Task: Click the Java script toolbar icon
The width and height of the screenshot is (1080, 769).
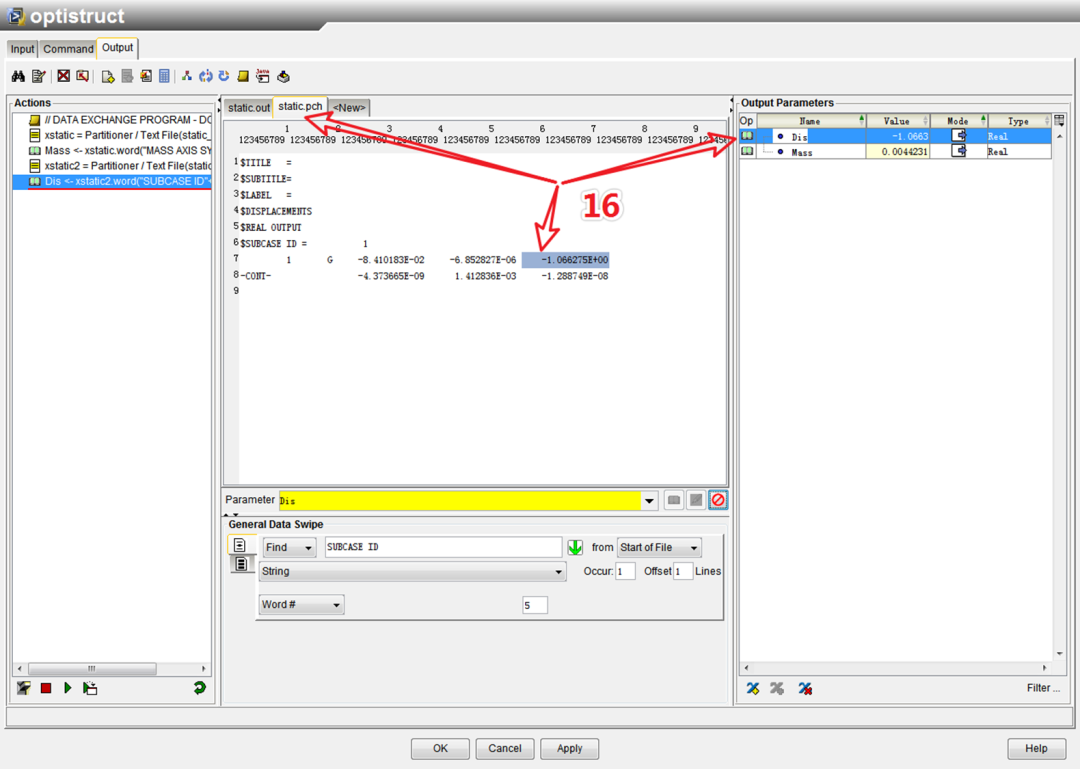Action: [x=262, y=76]
